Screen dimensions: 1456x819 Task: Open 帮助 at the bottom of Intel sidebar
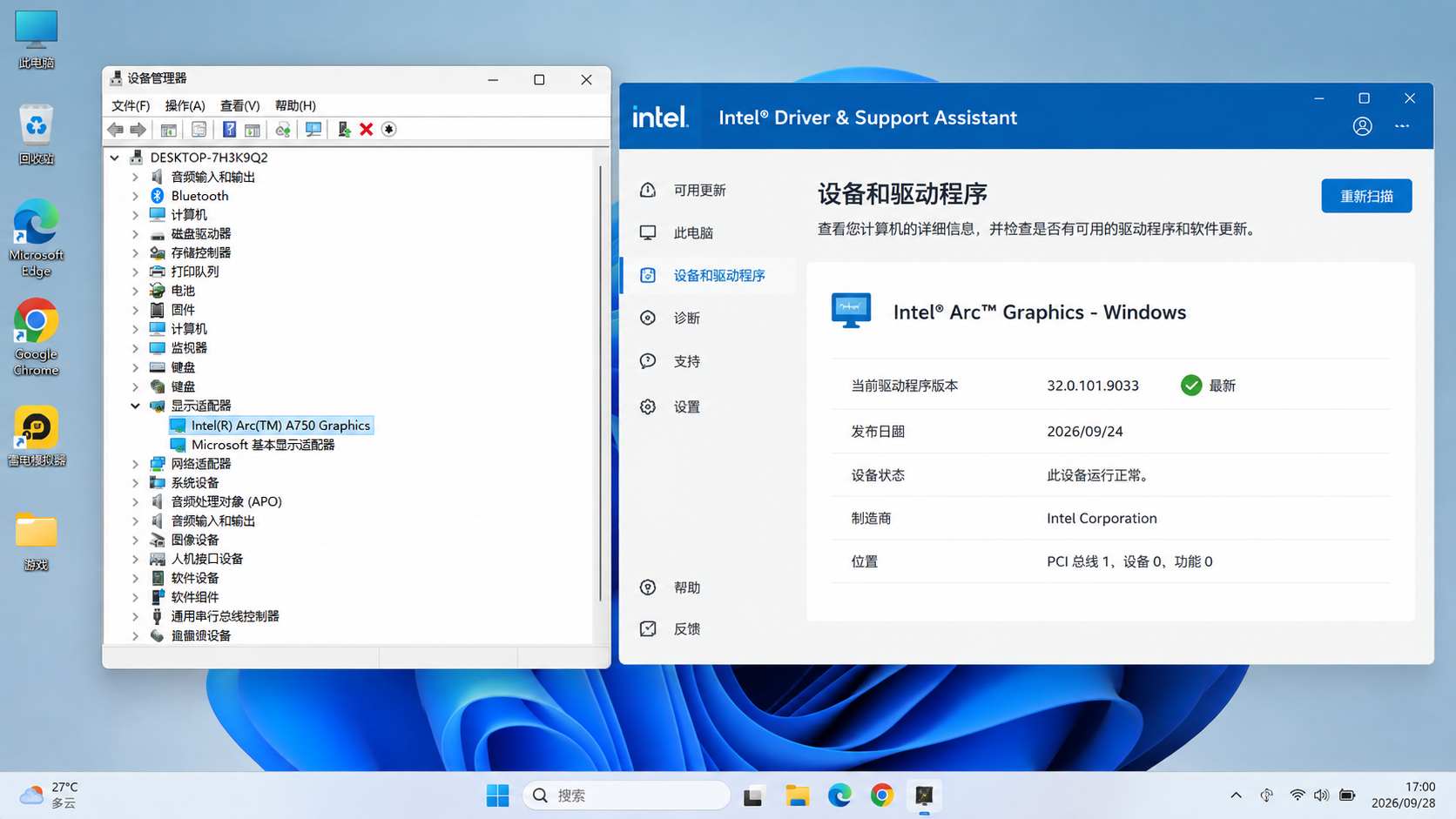pyautogui.click(x=708, y=587)
